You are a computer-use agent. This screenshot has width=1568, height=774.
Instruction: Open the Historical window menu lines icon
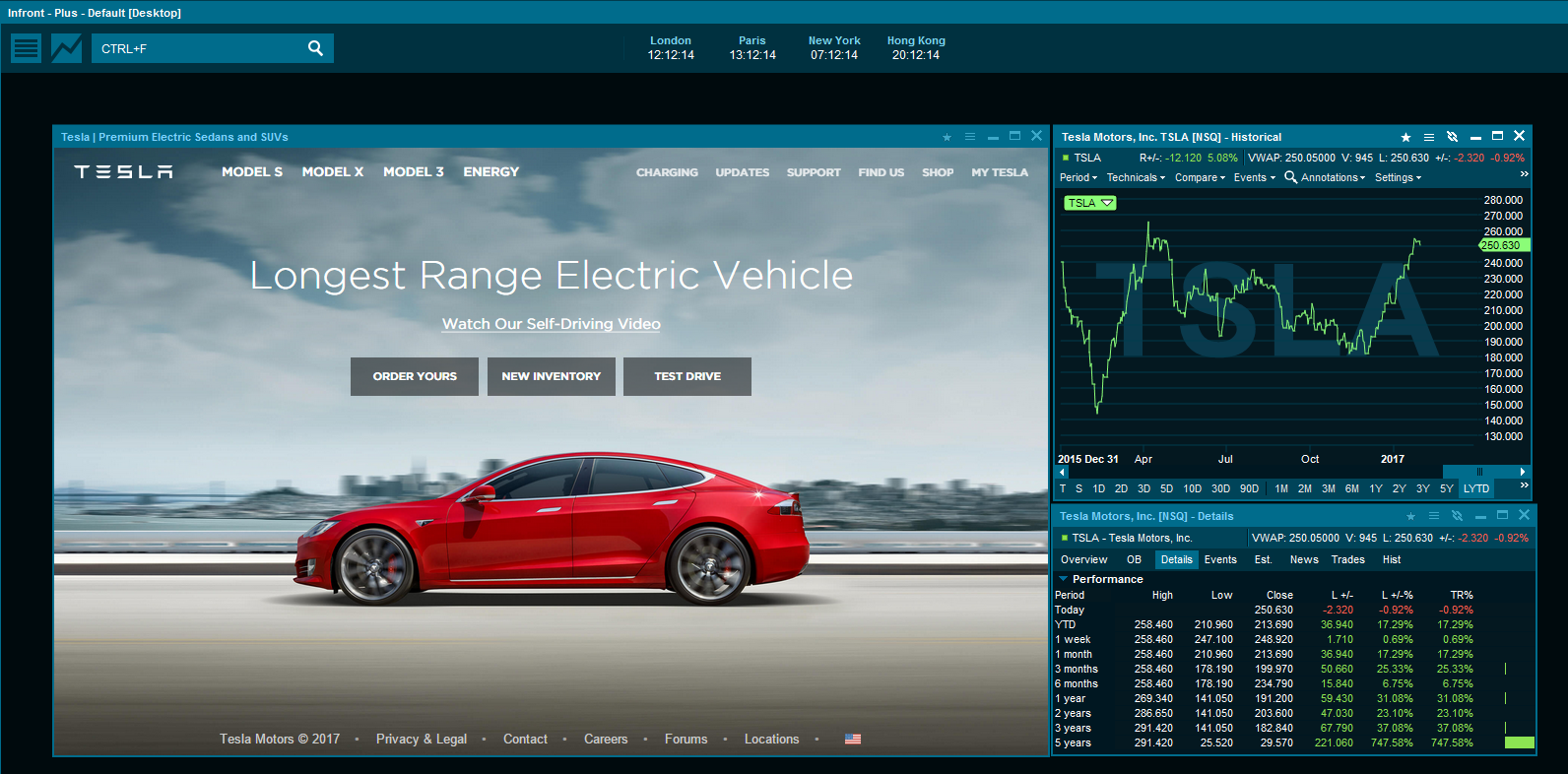click(1429, 137)
